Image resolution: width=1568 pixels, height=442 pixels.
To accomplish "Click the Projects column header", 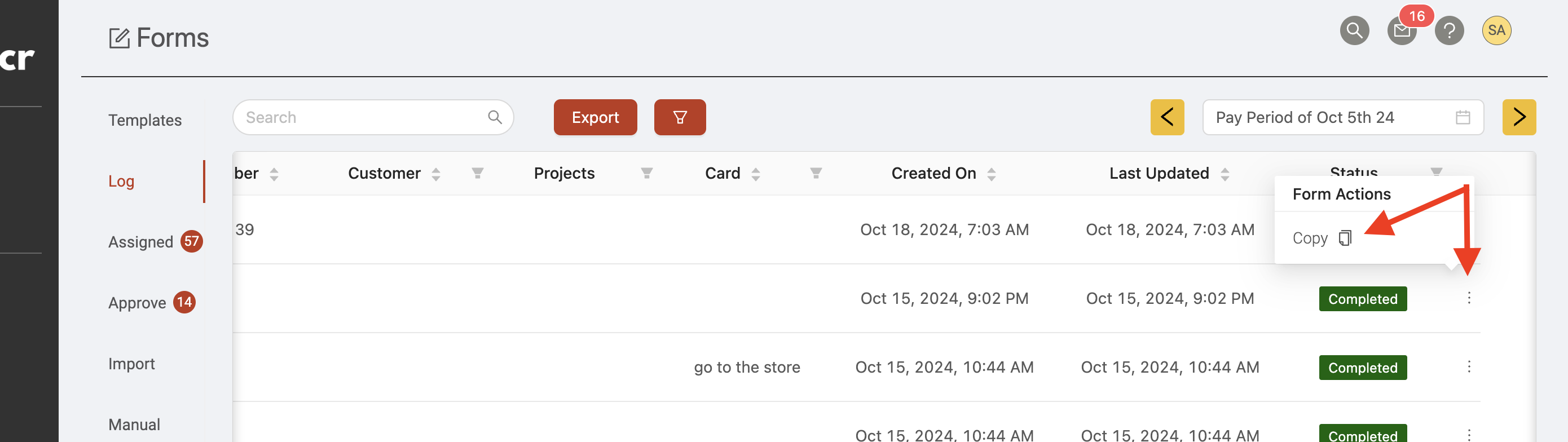I will click(x=564, y=174).
